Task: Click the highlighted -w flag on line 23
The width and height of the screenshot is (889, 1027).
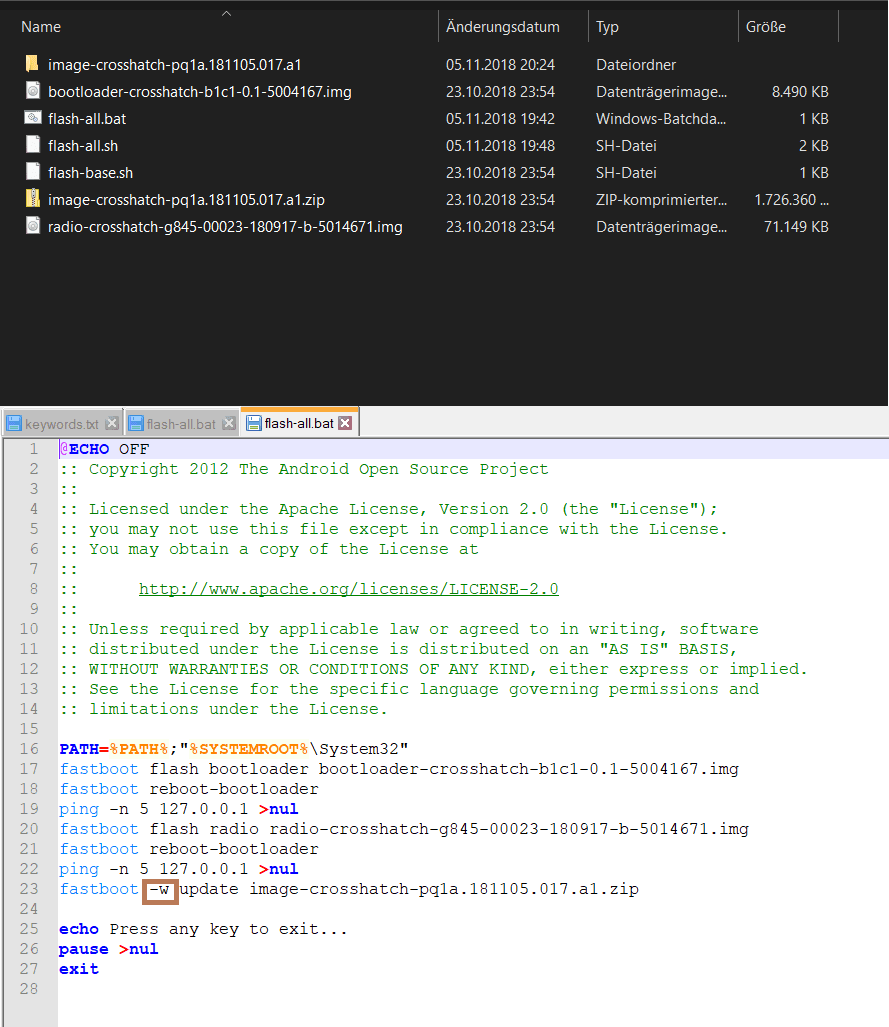Action: [x=159, y=889]
